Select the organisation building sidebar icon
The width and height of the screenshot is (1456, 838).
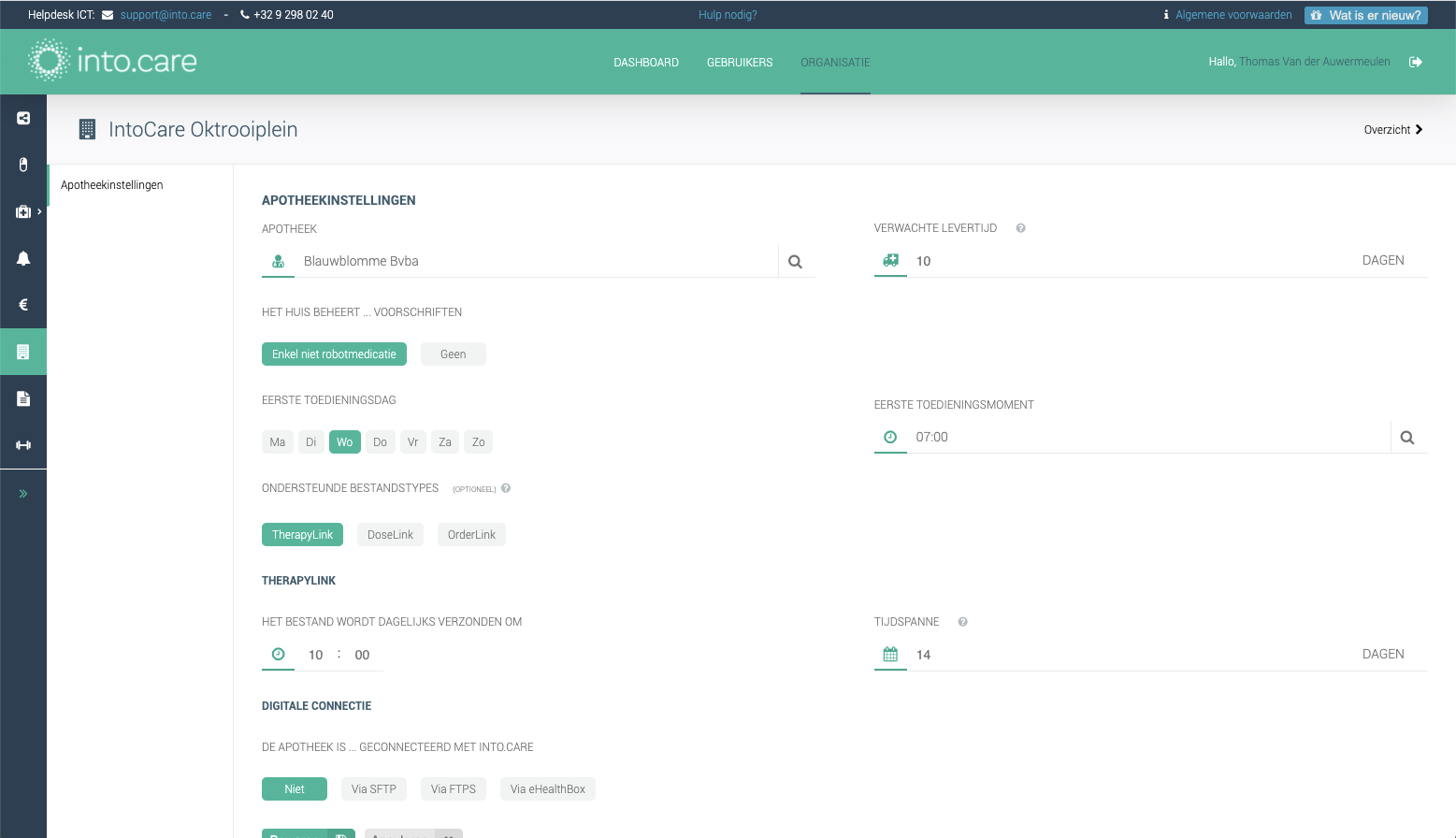23,352
